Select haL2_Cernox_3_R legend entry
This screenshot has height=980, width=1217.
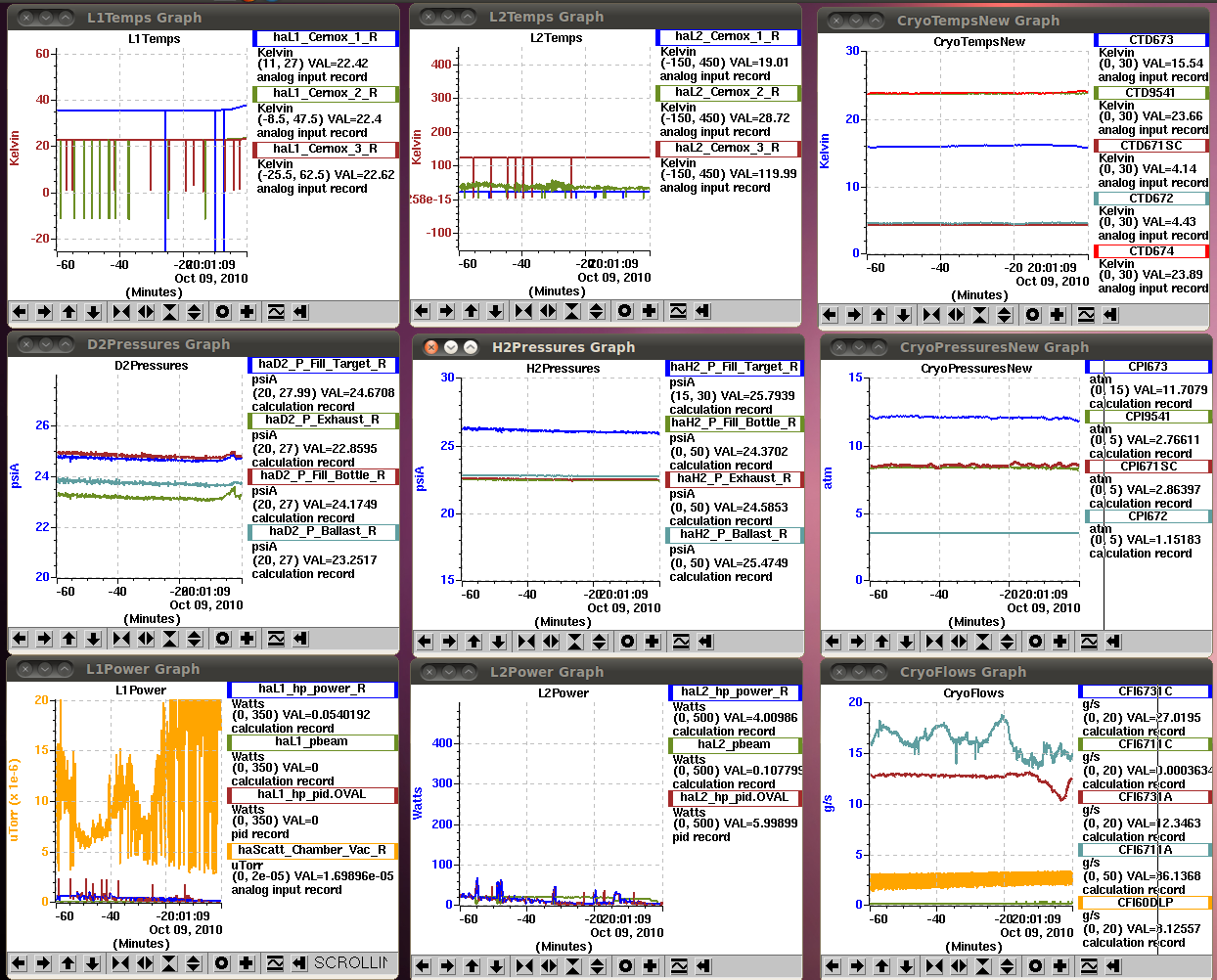tap(728, 149)
